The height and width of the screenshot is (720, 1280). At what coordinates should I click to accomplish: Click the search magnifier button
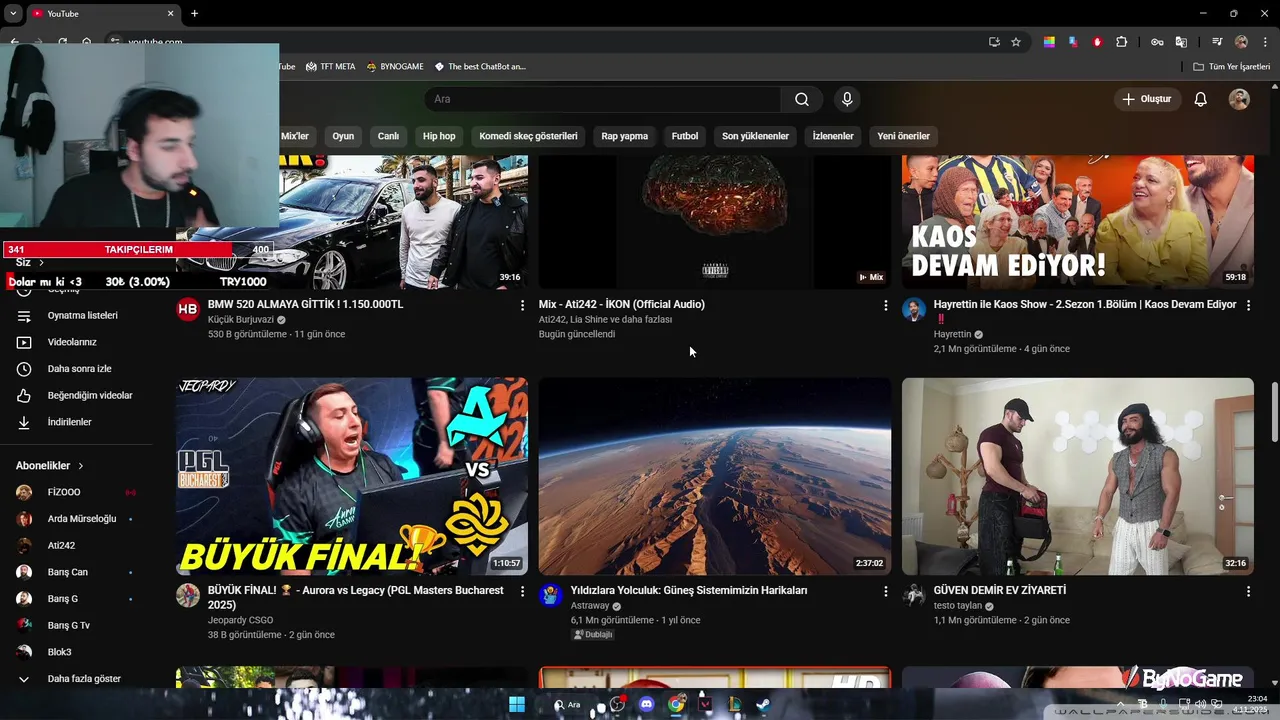click(802, 99)
